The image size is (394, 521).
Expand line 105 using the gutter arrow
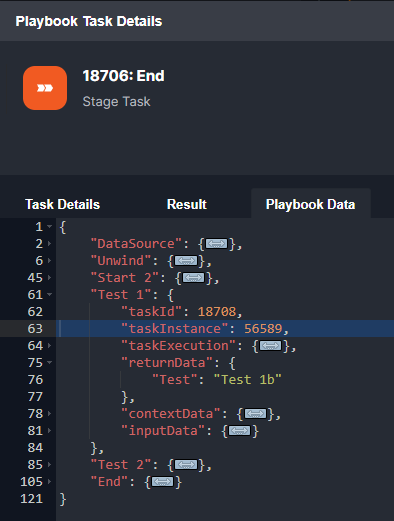coord(49,482)
